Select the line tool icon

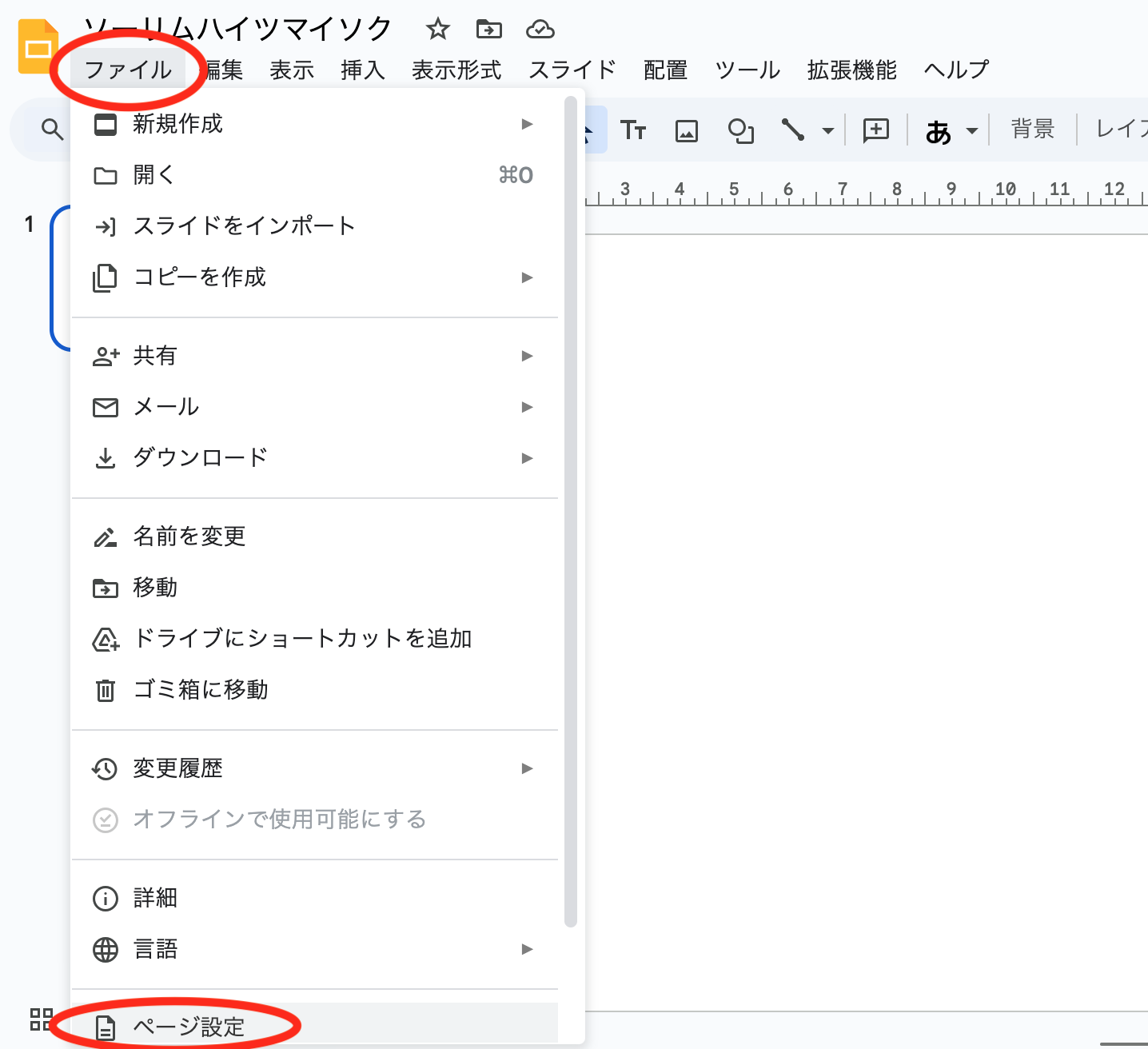pyautogui.click(x=792, y=130)
